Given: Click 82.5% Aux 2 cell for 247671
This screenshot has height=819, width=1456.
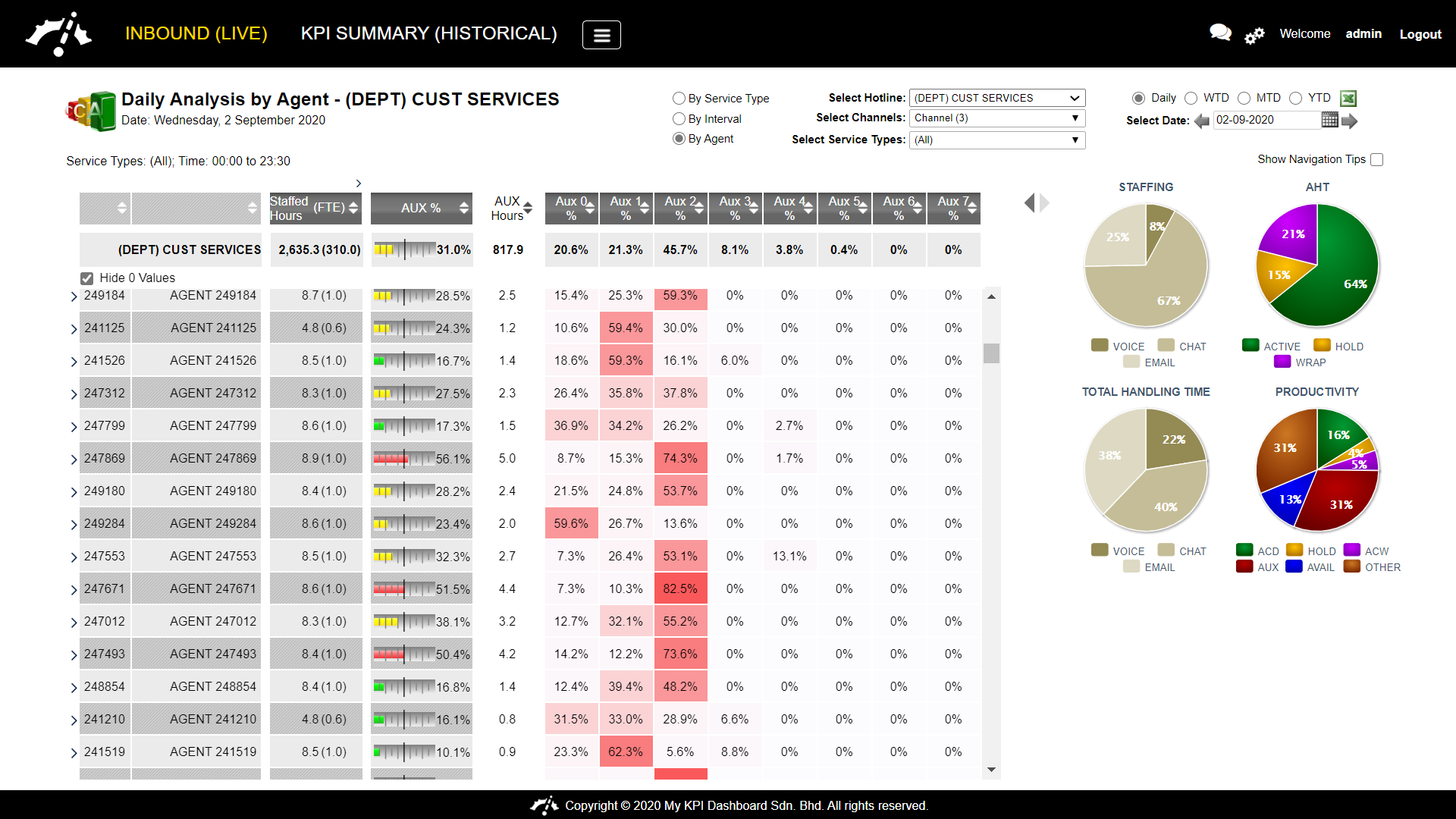Looking at the screenshot, I should (681, 588).
